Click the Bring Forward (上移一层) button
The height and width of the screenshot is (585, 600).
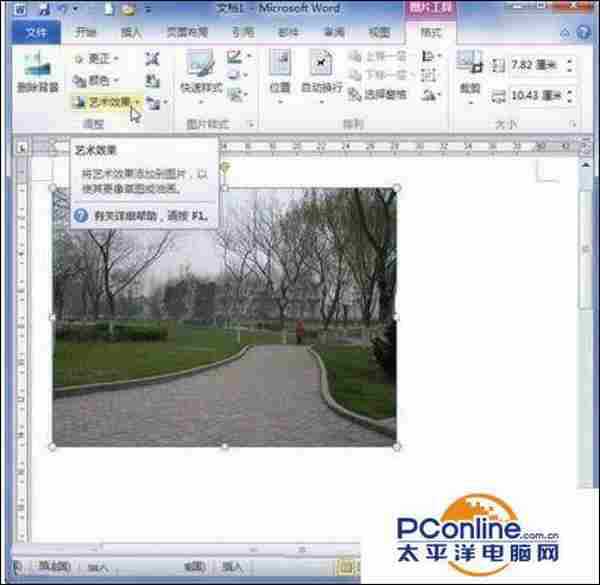(381, 57)
